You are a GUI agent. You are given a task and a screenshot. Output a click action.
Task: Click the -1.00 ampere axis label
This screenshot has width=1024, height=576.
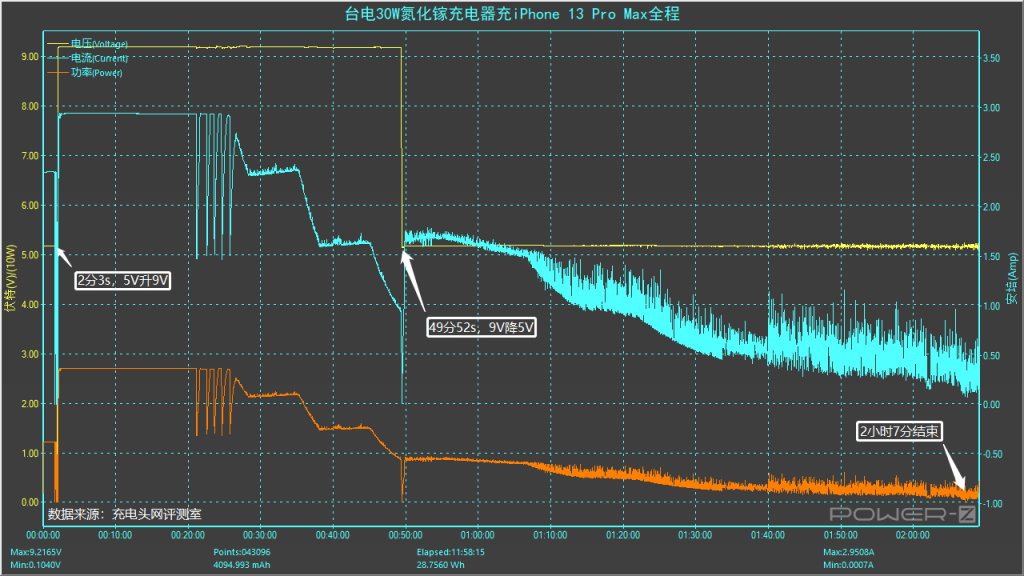point(993,504)
